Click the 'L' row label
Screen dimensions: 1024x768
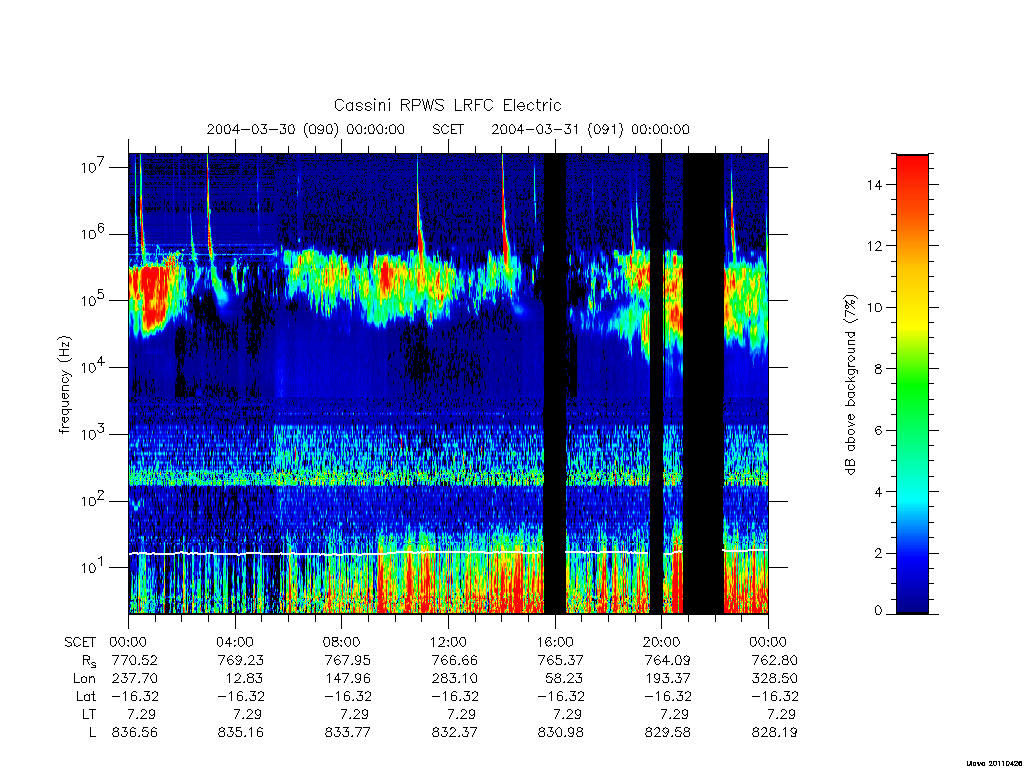(92, 733)
